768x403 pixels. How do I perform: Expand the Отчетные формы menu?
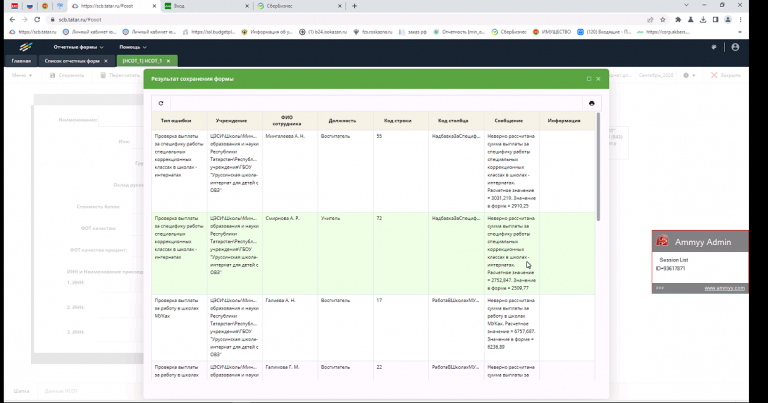click(78, 47)
